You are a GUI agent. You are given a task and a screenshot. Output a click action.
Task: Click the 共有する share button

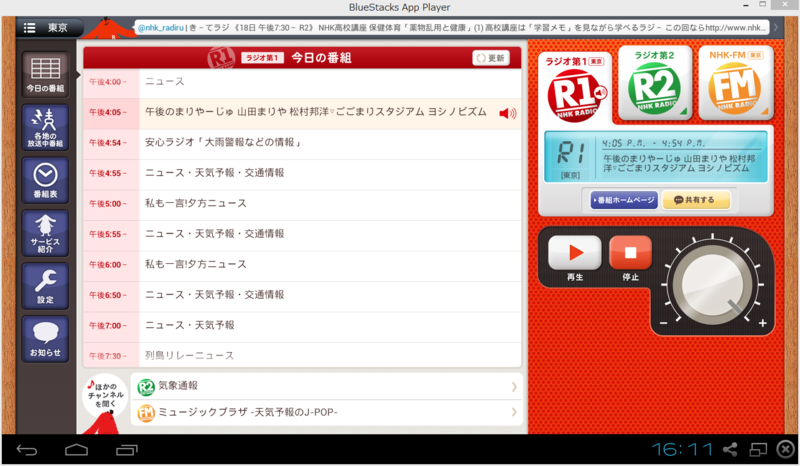[x=696, y=200]
